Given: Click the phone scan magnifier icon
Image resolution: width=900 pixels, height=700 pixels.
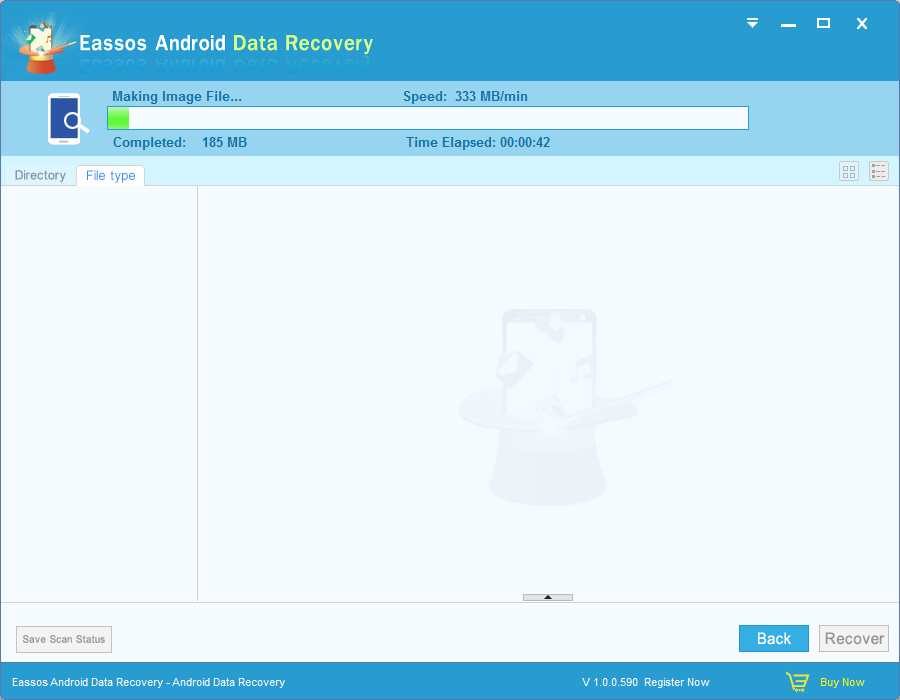Looking at the screenshot, I should click(x=68, y=119).
